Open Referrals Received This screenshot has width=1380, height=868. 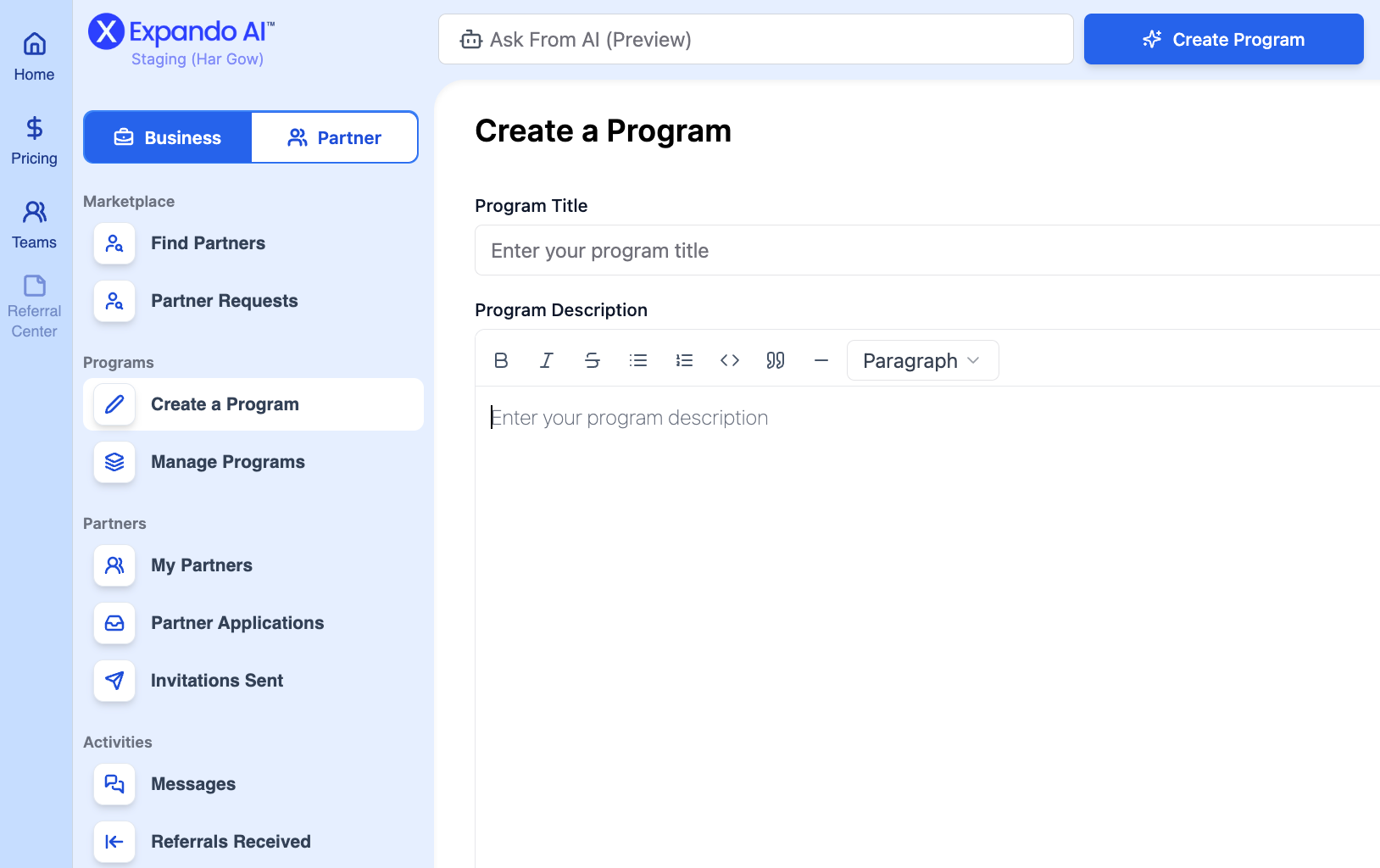pyautogui.click(x=253, y=842)
